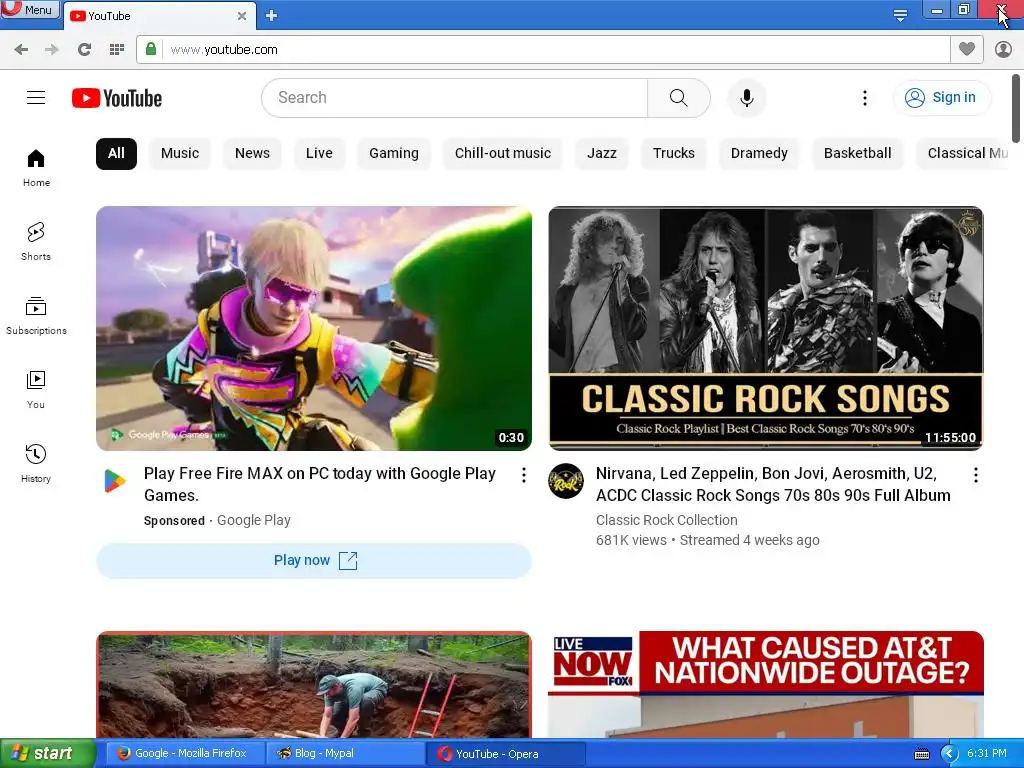
Task: Click the keyboard icon in system tray
Action: 921,754
